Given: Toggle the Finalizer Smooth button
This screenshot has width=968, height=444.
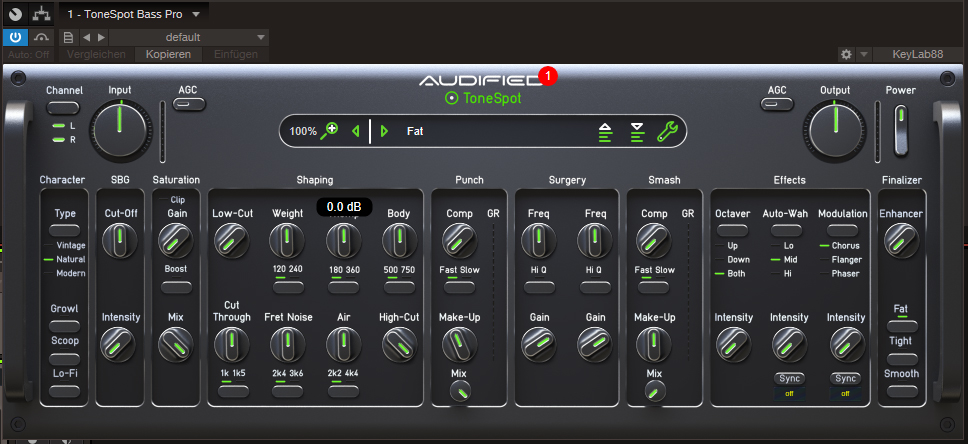Looking at the screenshot, I should (x=903, y=391).
